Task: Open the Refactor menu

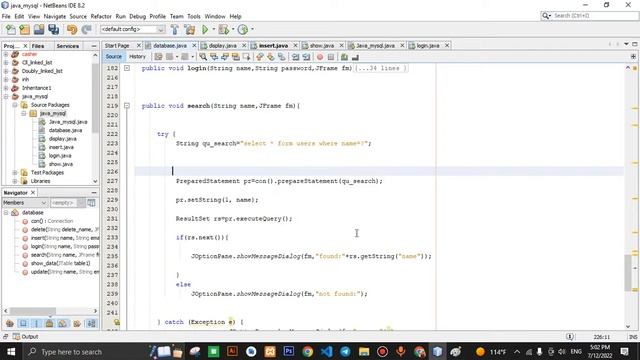Action: (101, 16)
